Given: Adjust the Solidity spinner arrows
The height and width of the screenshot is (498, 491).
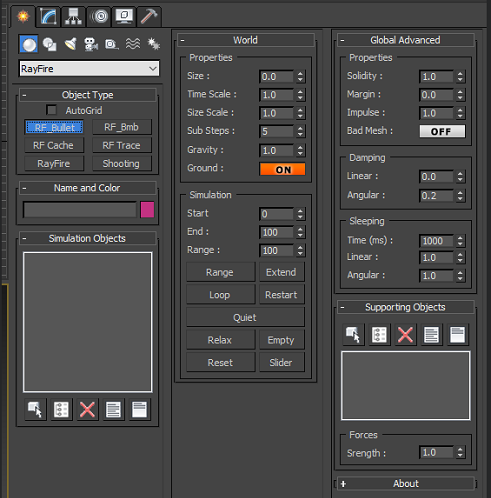Looking at the screenshot, I should pos(460,77).
